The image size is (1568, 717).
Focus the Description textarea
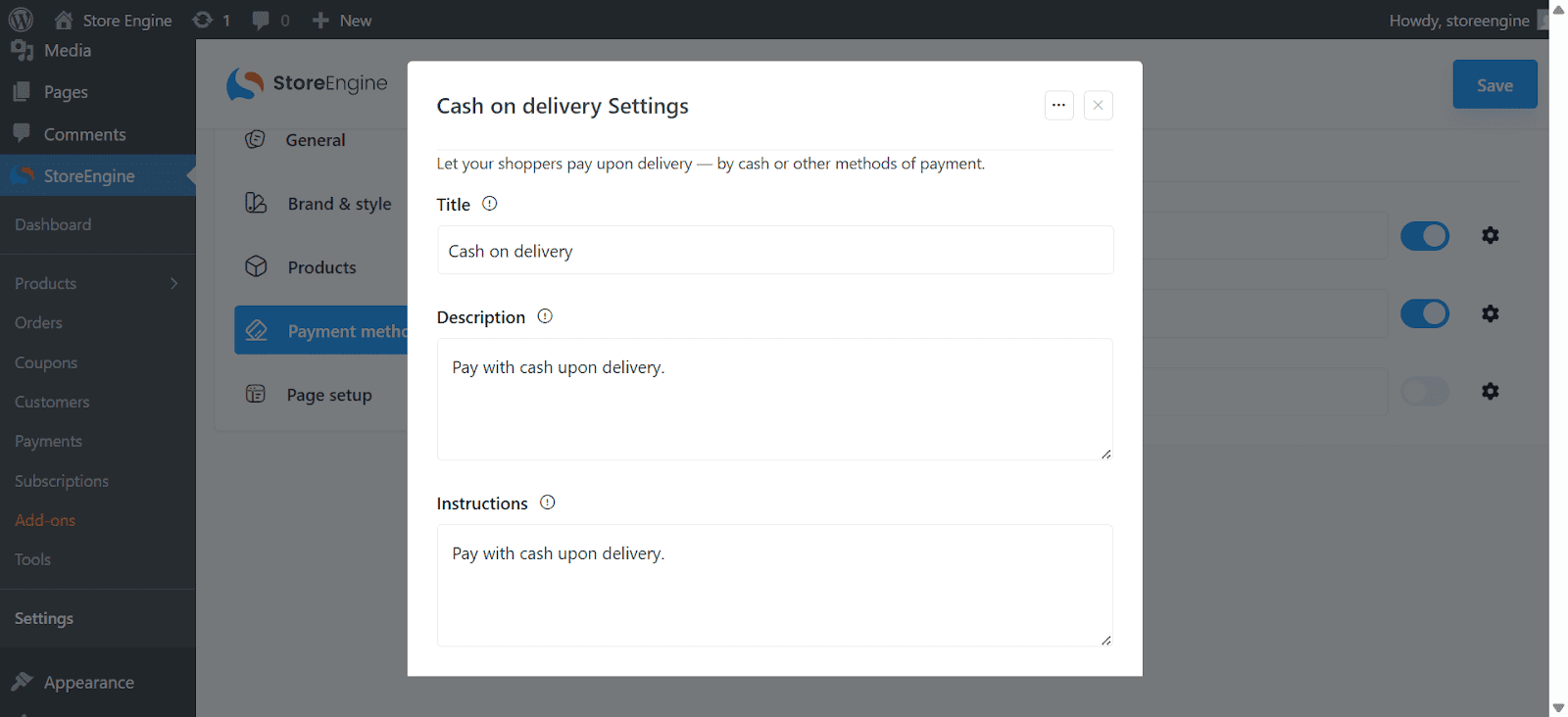pos(775,400)
